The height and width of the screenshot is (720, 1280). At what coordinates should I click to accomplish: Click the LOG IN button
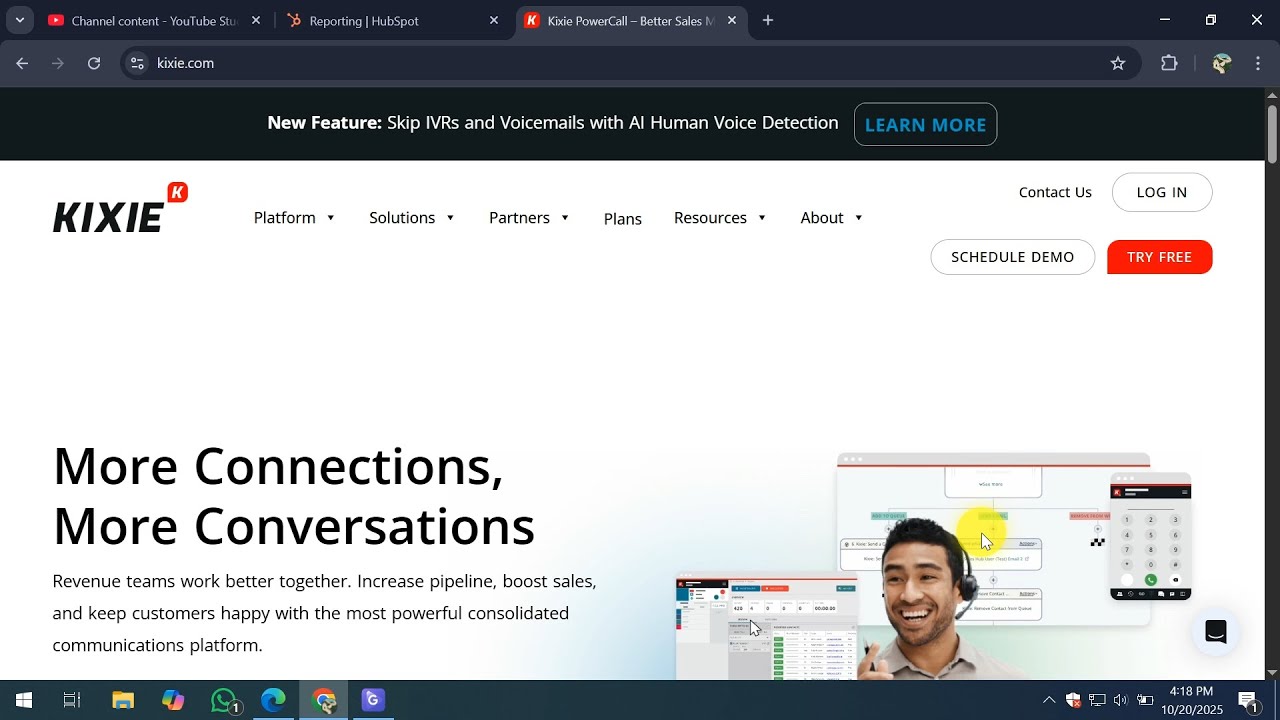[x=1162, y=192]
